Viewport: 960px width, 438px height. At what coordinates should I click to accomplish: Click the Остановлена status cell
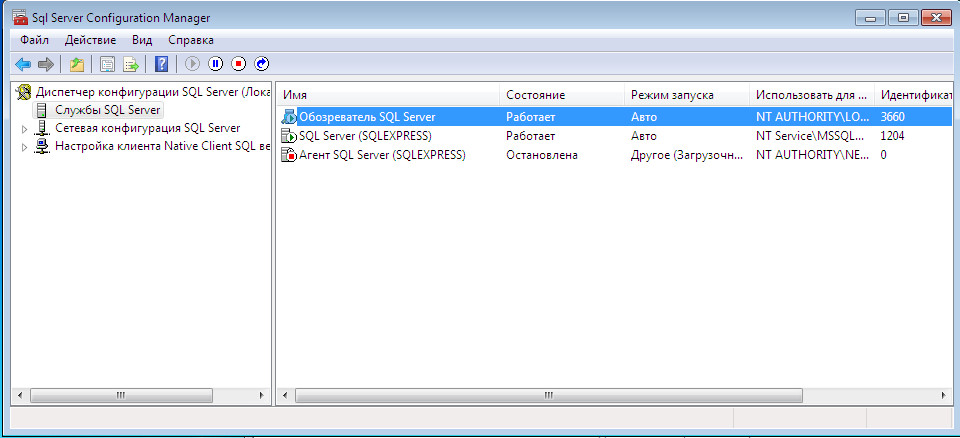[542, 156]
